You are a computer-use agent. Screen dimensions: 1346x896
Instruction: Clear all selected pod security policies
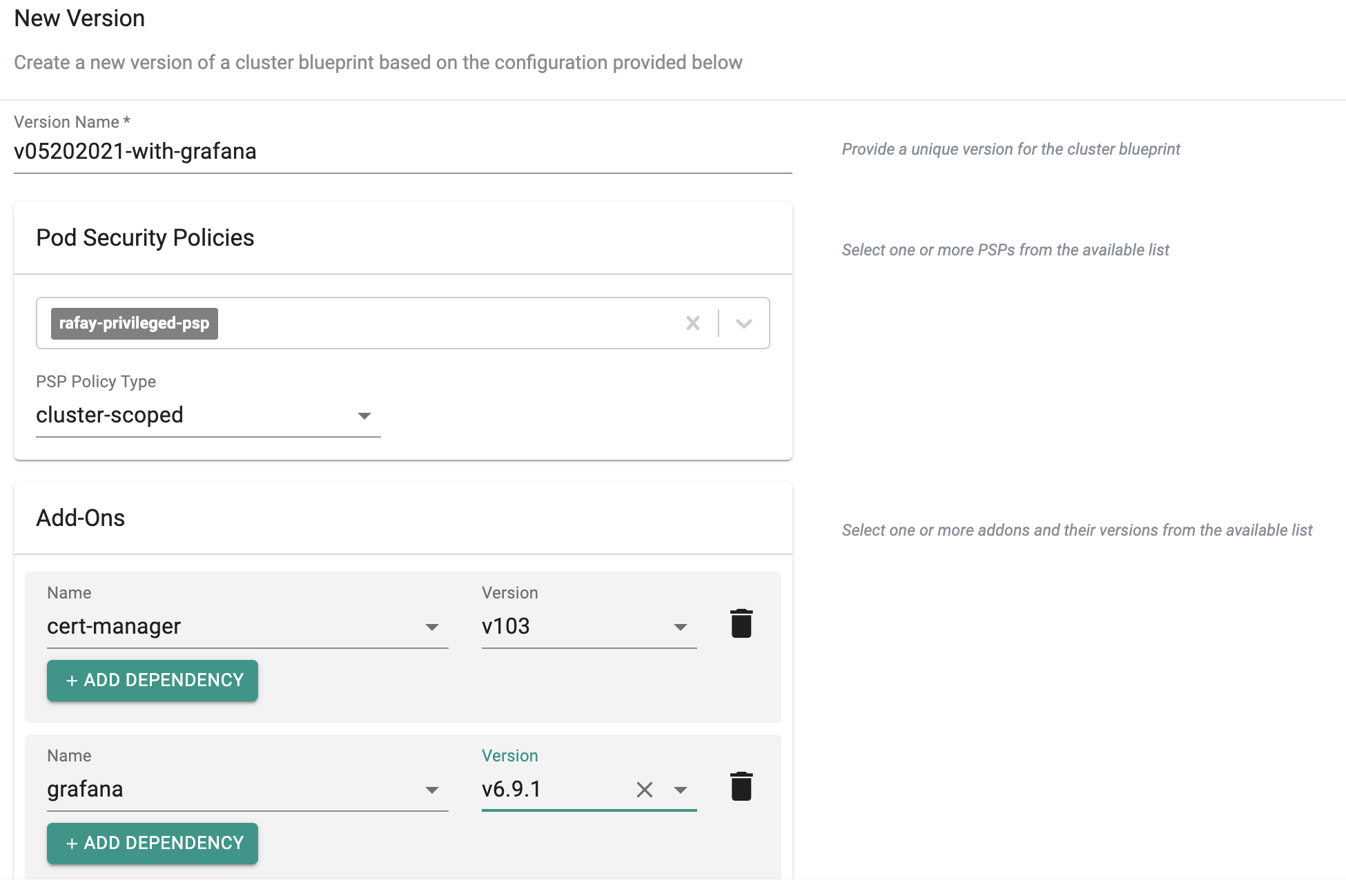tap(693, 323)
